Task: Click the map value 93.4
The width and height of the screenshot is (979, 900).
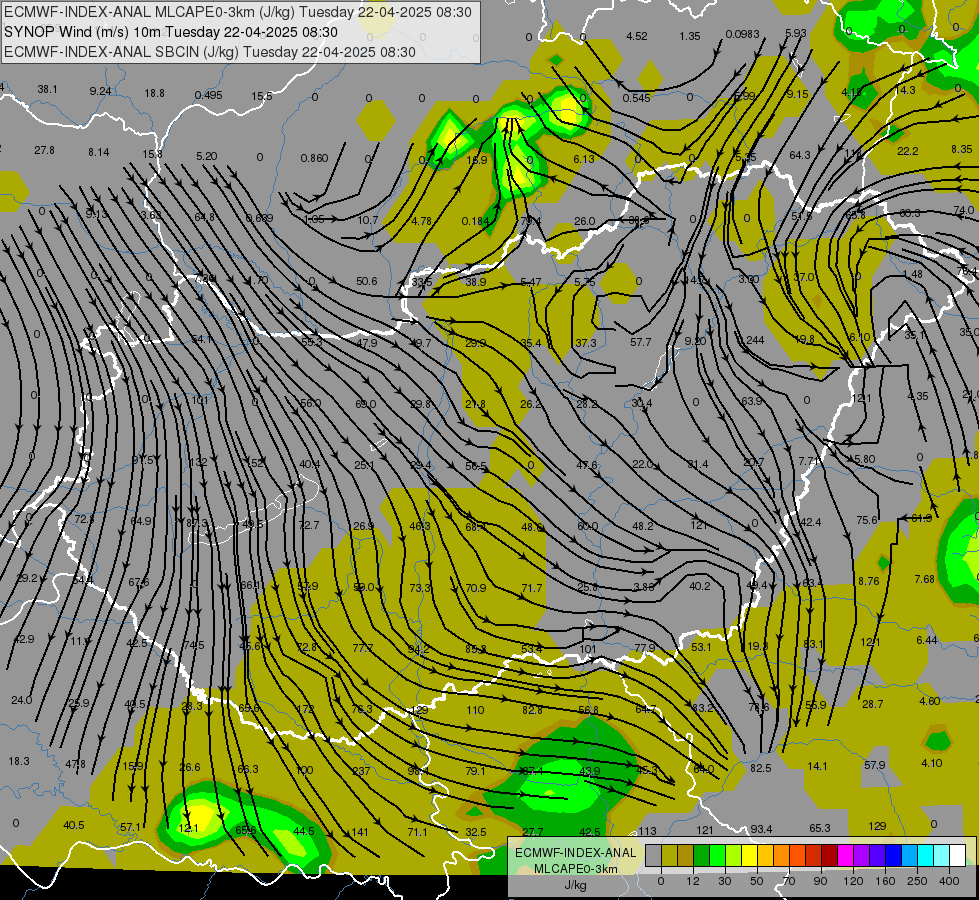Action: (761, 829)
